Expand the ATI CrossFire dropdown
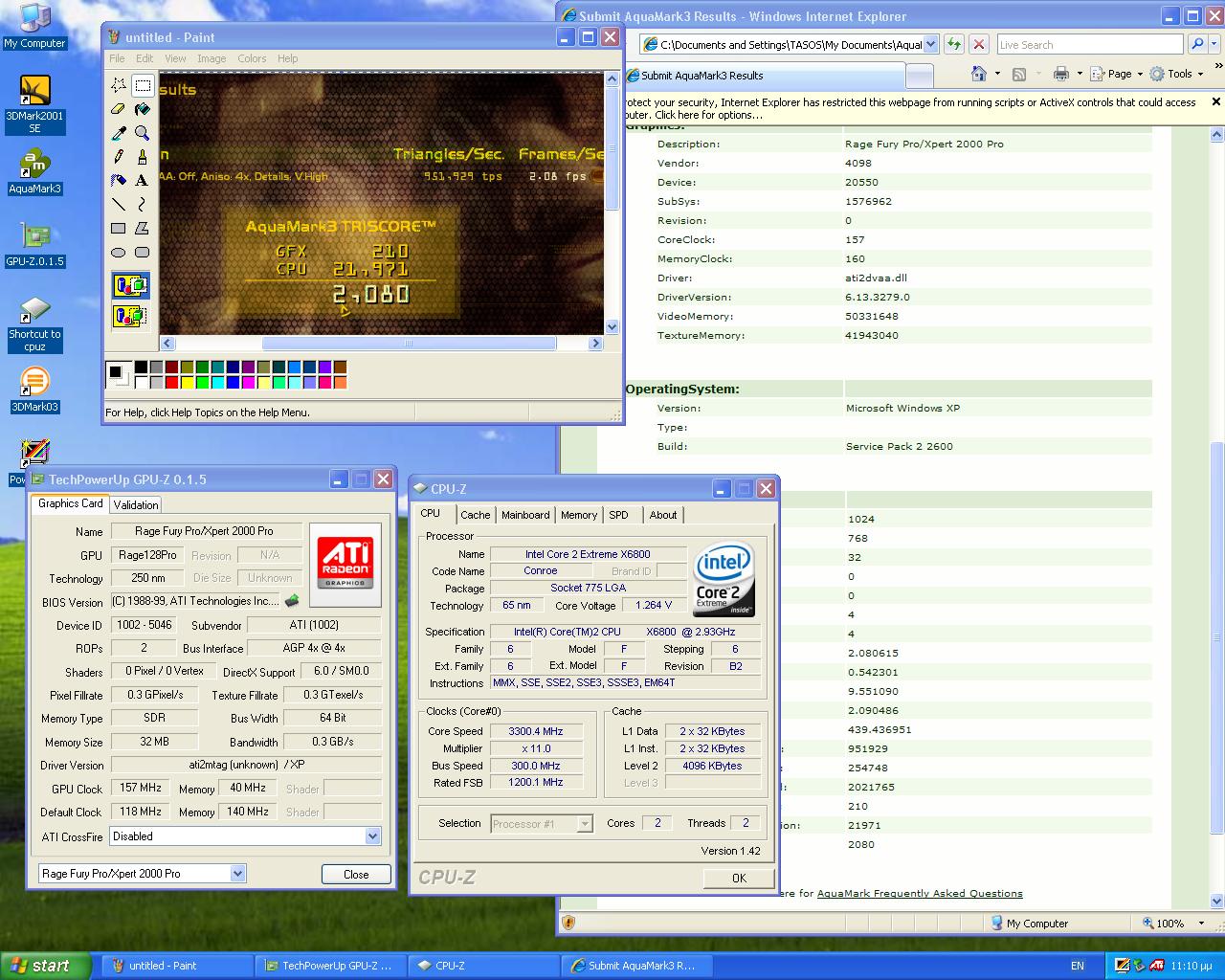This screenshot has width=1225, height=980. pyautogui.click(x=372, y=836)
